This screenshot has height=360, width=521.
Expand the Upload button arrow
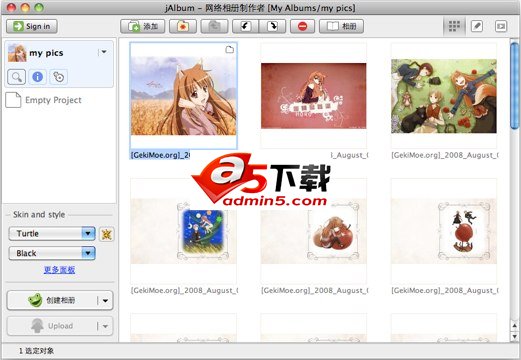tap(105, 326)
